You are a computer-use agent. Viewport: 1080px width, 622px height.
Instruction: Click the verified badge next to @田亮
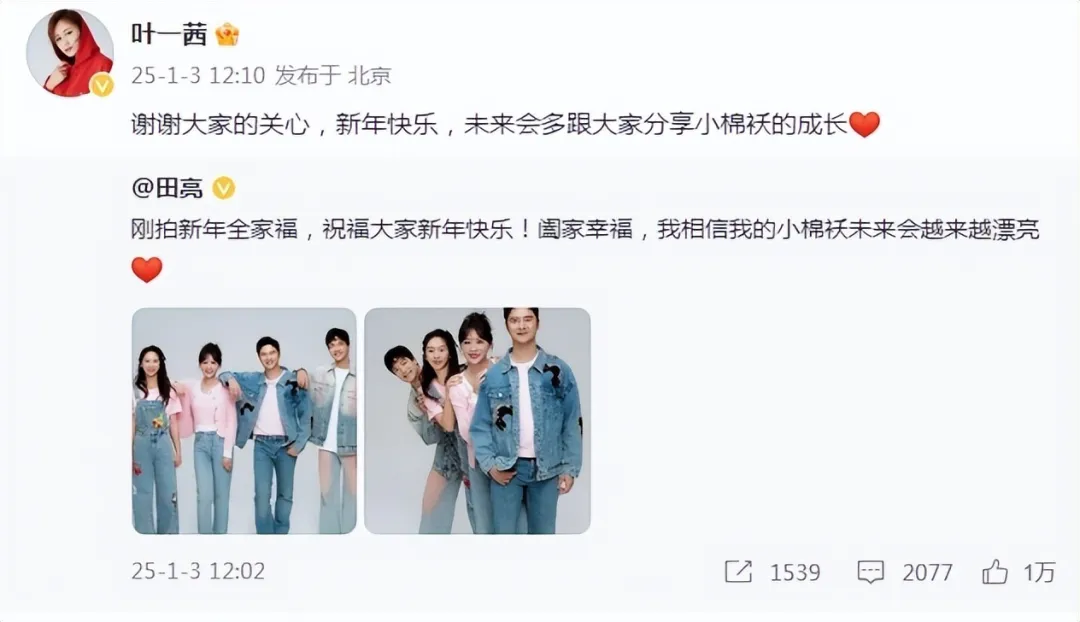click(223, 188)
